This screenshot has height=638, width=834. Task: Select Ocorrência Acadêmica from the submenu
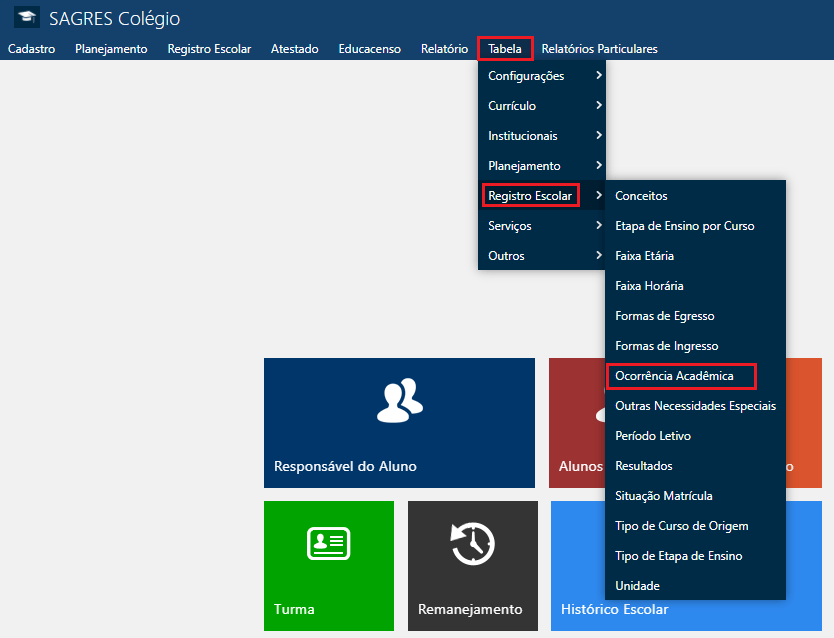pos(675,376)
